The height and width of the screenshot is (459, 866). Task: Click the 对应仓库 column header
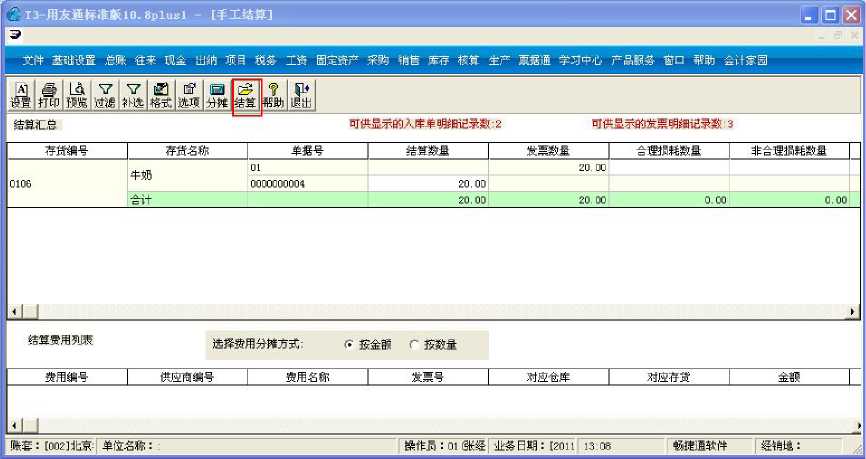click(x=548, y=377)
